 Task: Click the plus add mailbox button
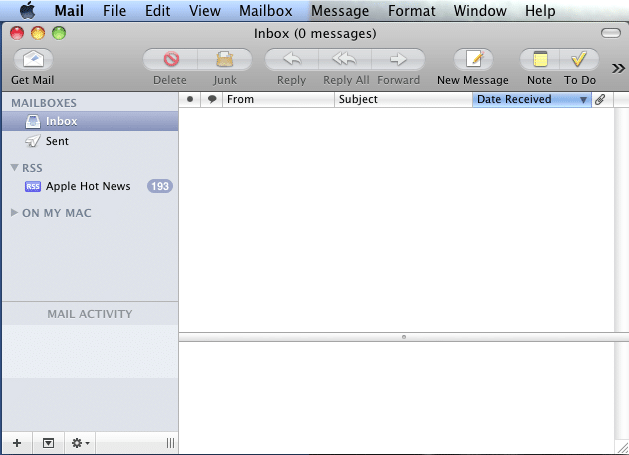[17, 443]
